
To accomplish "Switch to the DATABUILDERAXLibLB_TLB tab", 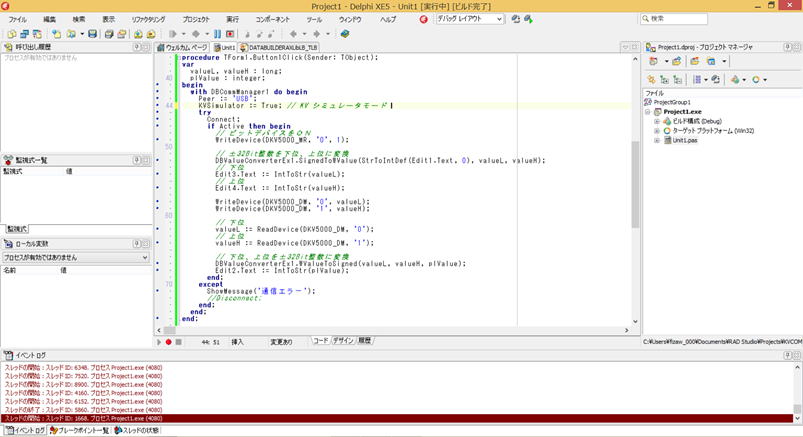I will click(279, 47).
